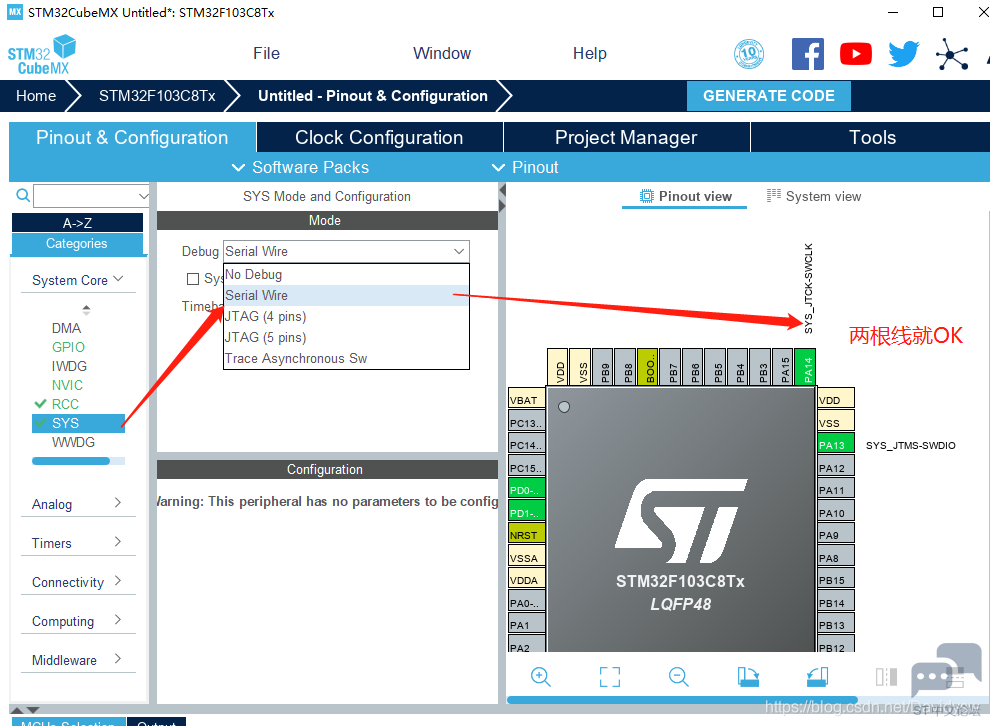This screenshot has height=726, width=990.
Task: Click the pinout view horizontal scrollbar
Action: (682, 699)
